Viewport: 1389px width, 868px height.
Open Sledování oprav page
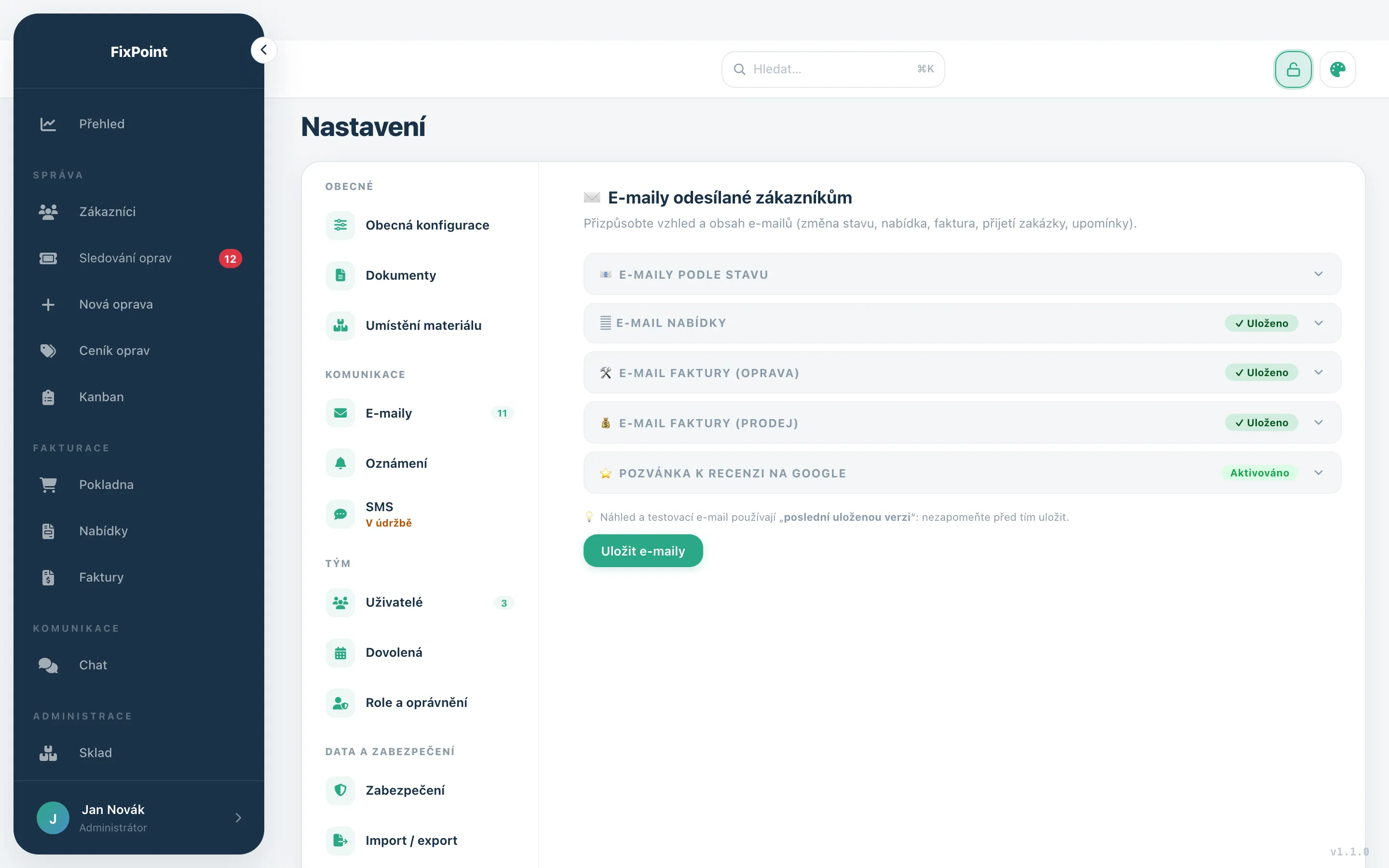[x=139, y=258]
